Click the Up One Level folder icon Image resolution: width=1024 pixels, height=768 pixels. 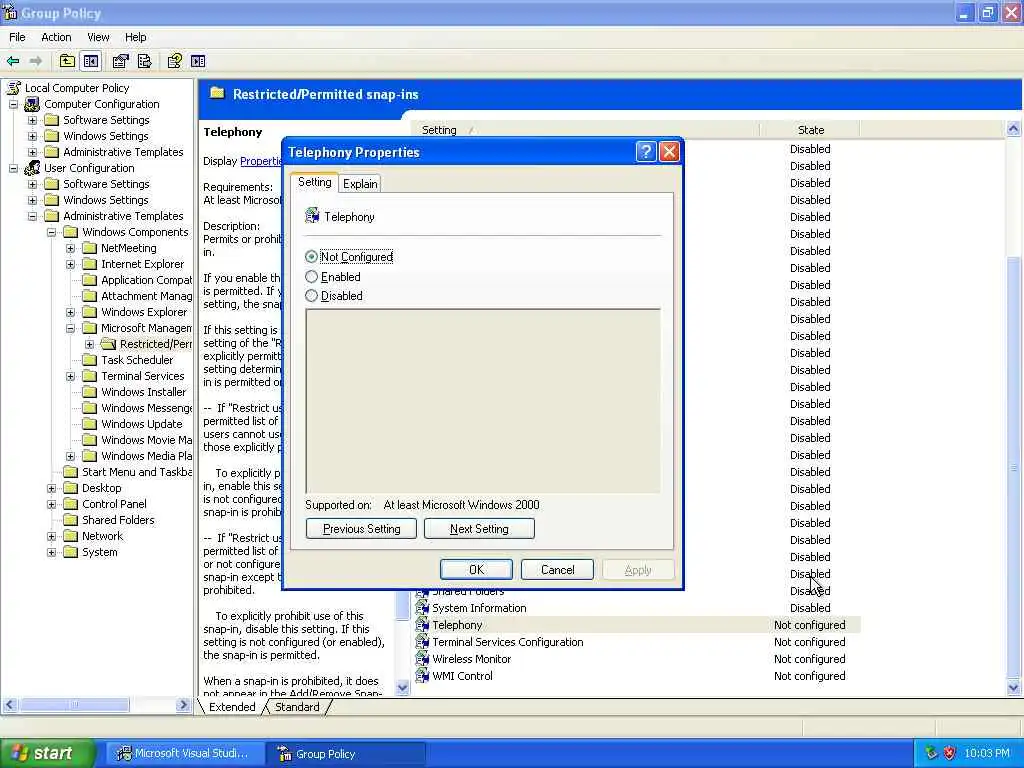coord(67,61)
